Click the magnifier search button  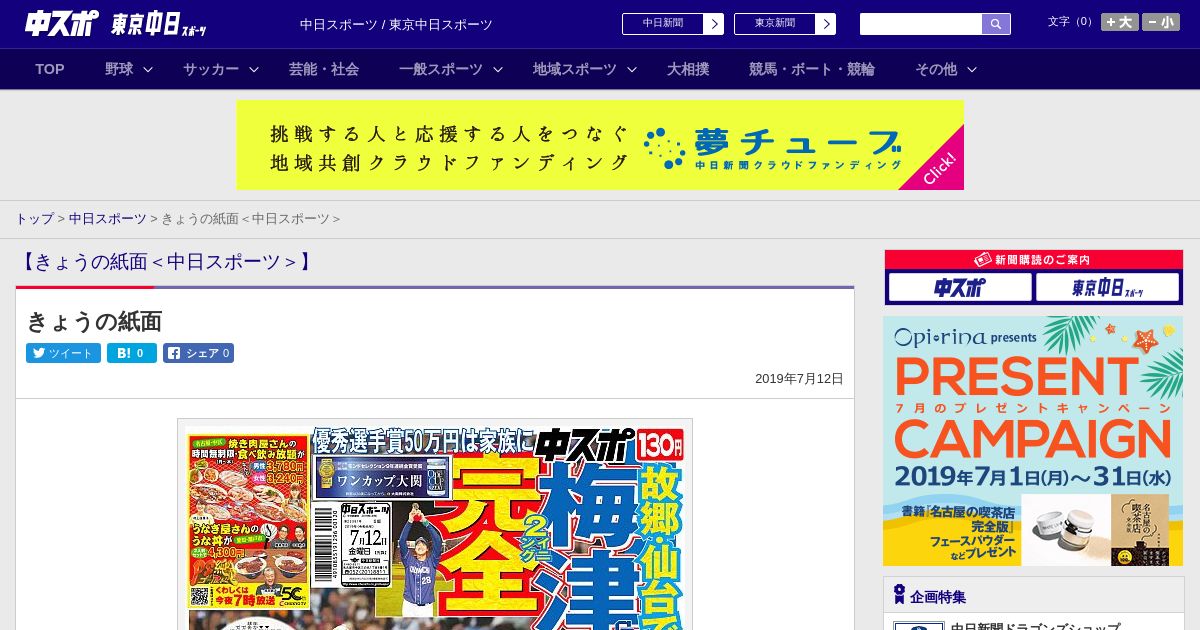pyautogui.click(x=996, y=24)
